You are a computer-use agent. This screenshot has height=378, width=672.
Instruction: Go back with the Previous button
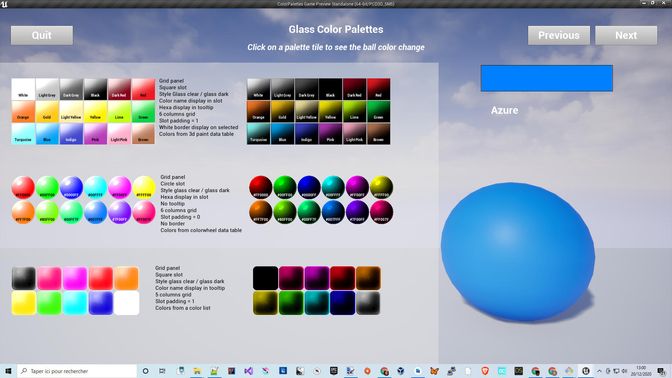tap(558, 35)
